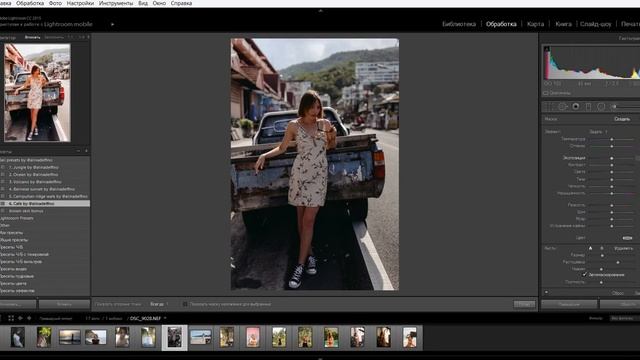This screenshot has width=640, height=360.
Task: Enable show mask overlay checkbox in toolbar
Action: pos(185,304)
